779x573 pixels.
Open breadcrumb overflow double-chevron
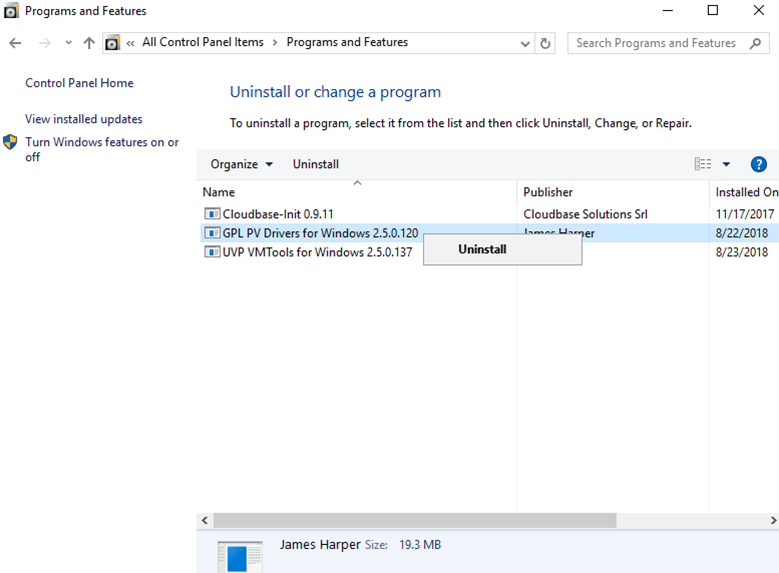(131, 43)
